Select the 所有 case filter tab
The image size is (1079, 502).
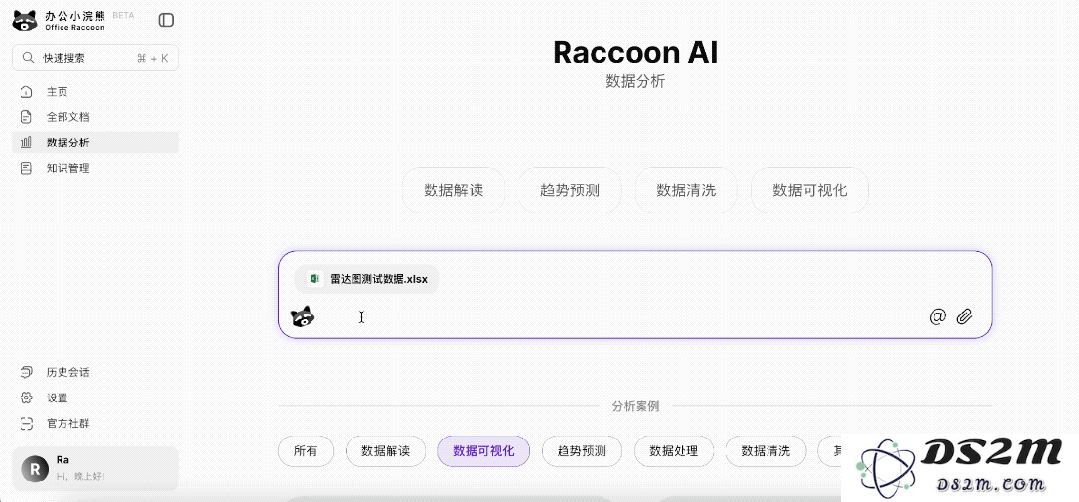pos(306,451)
